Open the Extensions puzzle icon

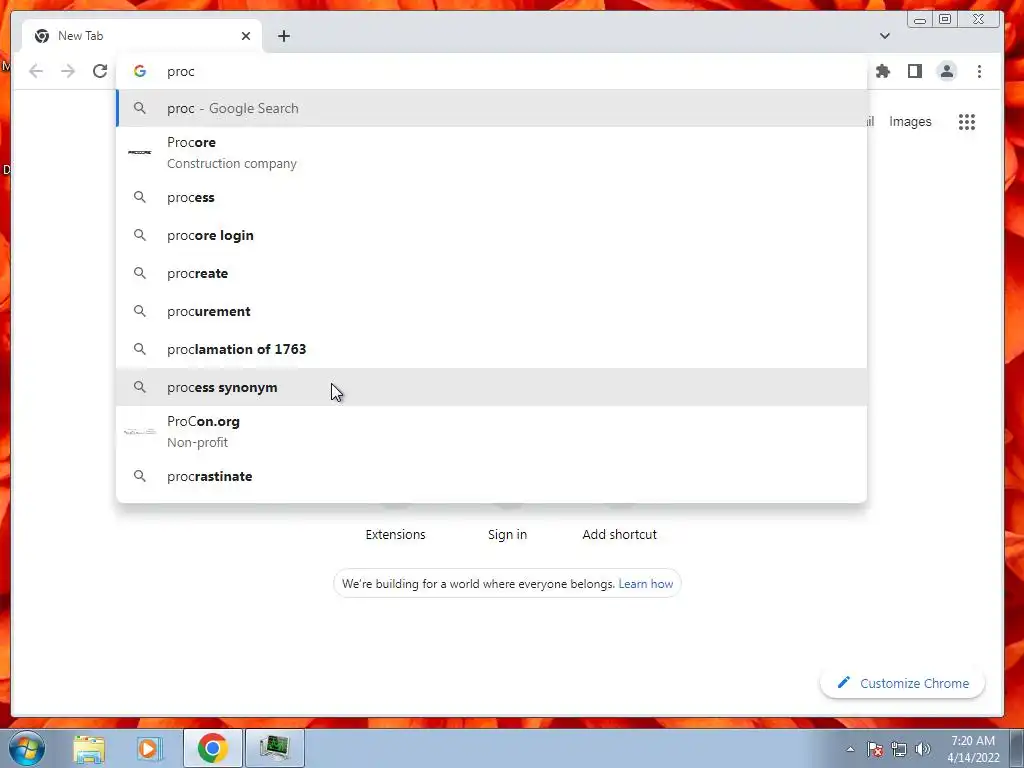coord(883,71)
